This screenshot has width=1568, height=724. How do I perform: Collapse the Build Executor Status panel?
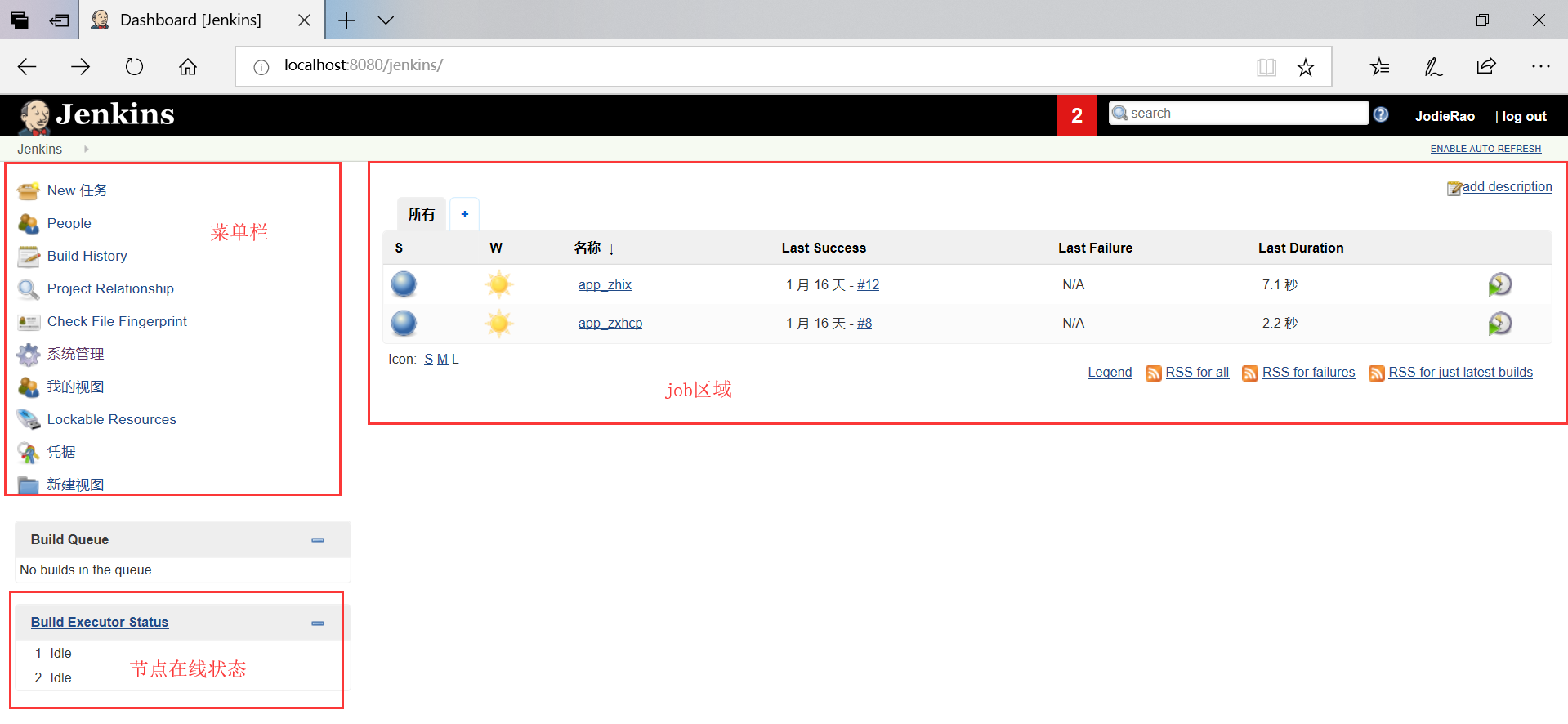318,623
